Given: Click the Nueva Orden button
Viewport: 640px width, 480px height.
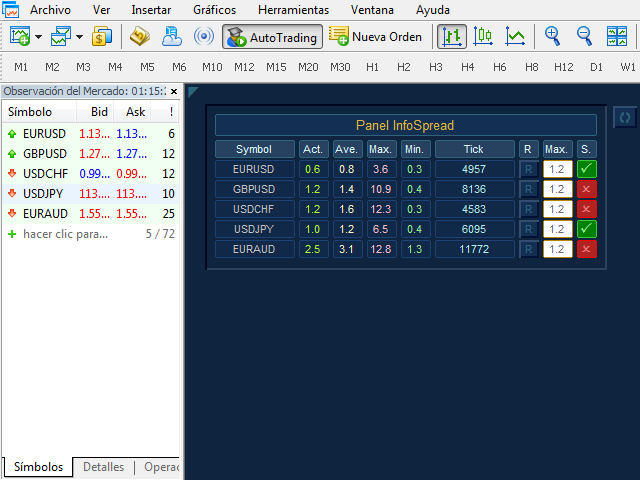Looking at the screenshot, I should 378,37.
